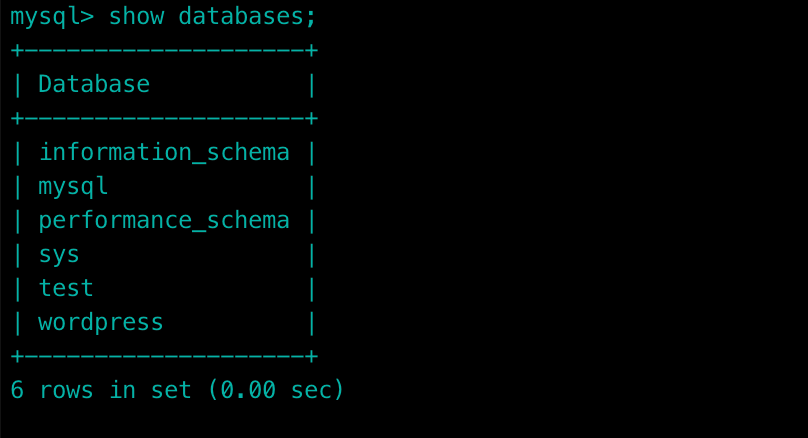Click the number 6 in the result summary
The height and width of the screenshot is (438, 808).
(17, 391)
